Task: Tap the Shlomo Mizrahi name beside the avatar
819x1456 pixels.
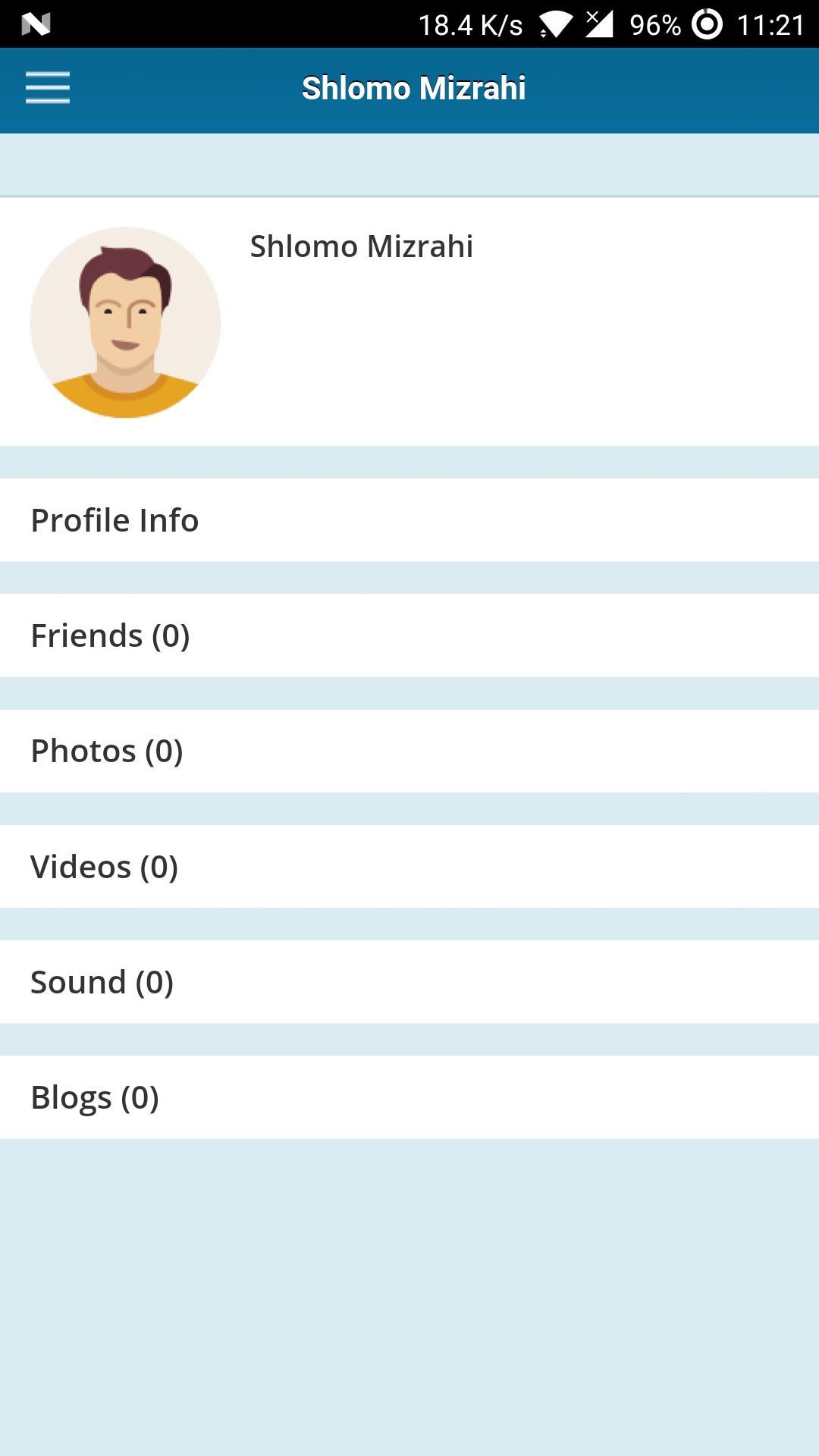Action: tap(362, 246)
